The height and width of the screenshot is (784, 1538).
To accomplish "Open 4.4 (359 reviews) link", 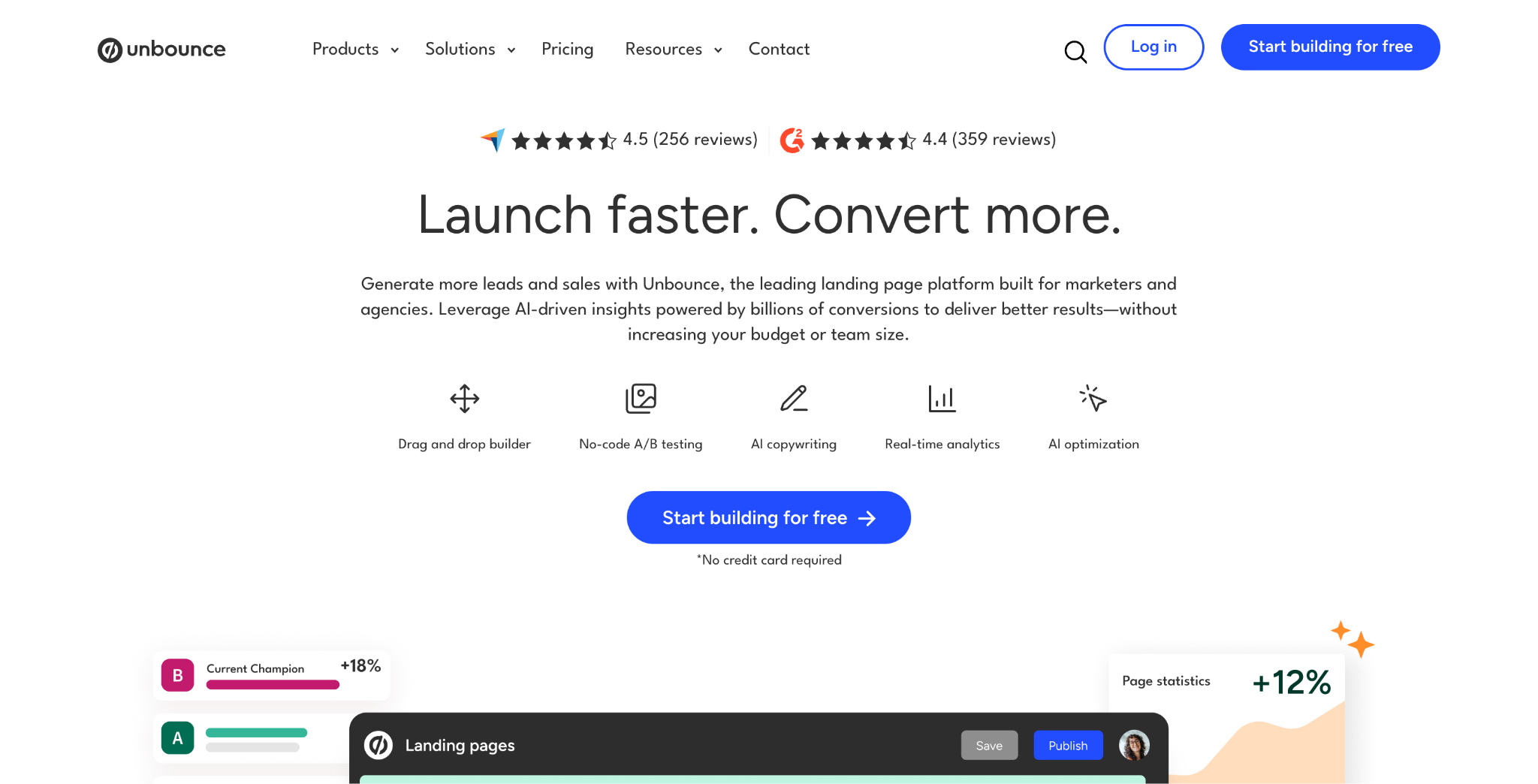I will click(989, 140).
